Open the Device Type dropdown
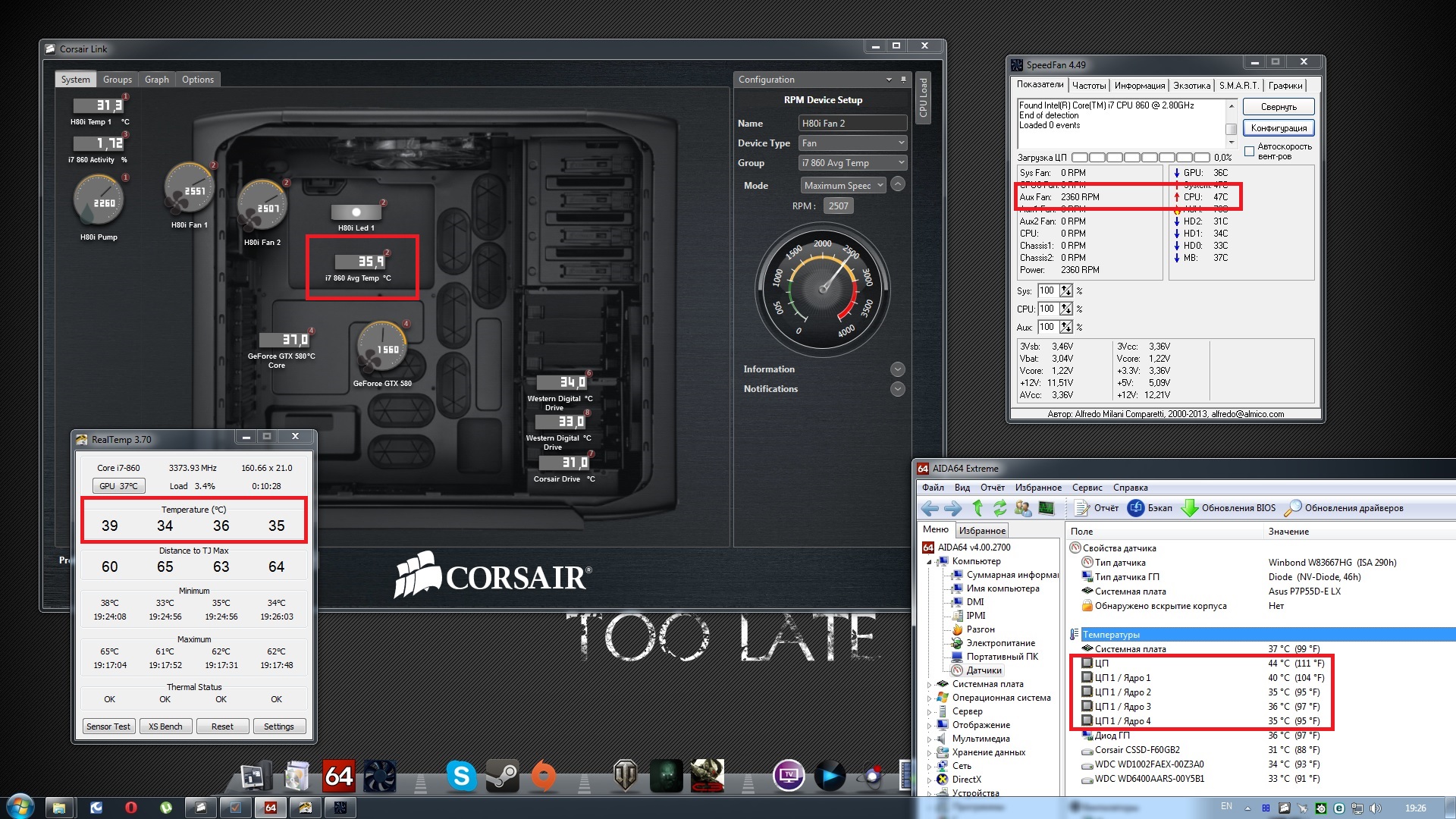 852,143
